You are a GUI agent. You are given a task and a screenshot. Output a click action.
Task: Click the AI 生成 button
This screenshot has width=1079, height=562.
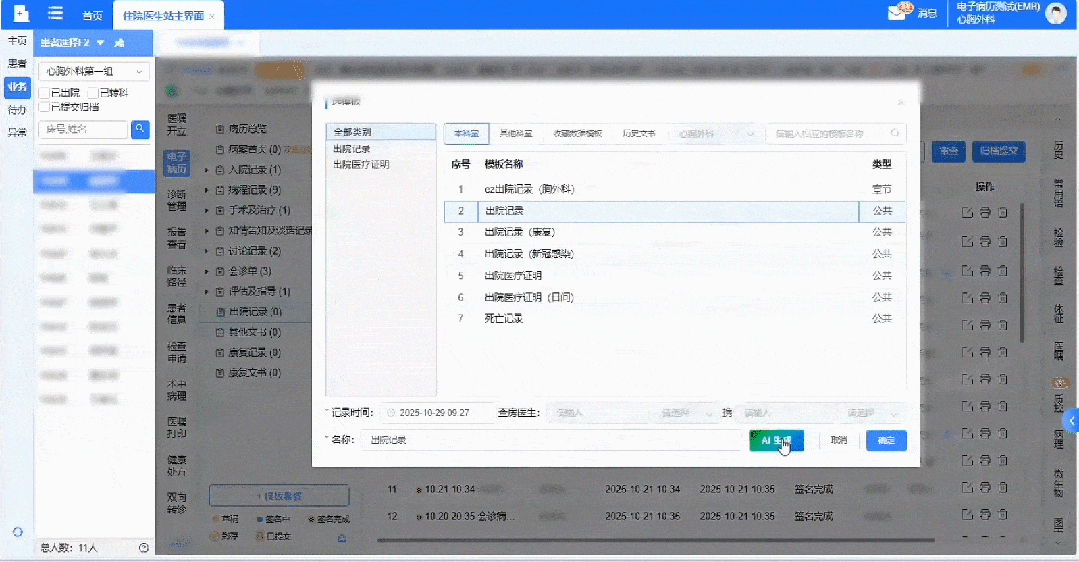776,440
